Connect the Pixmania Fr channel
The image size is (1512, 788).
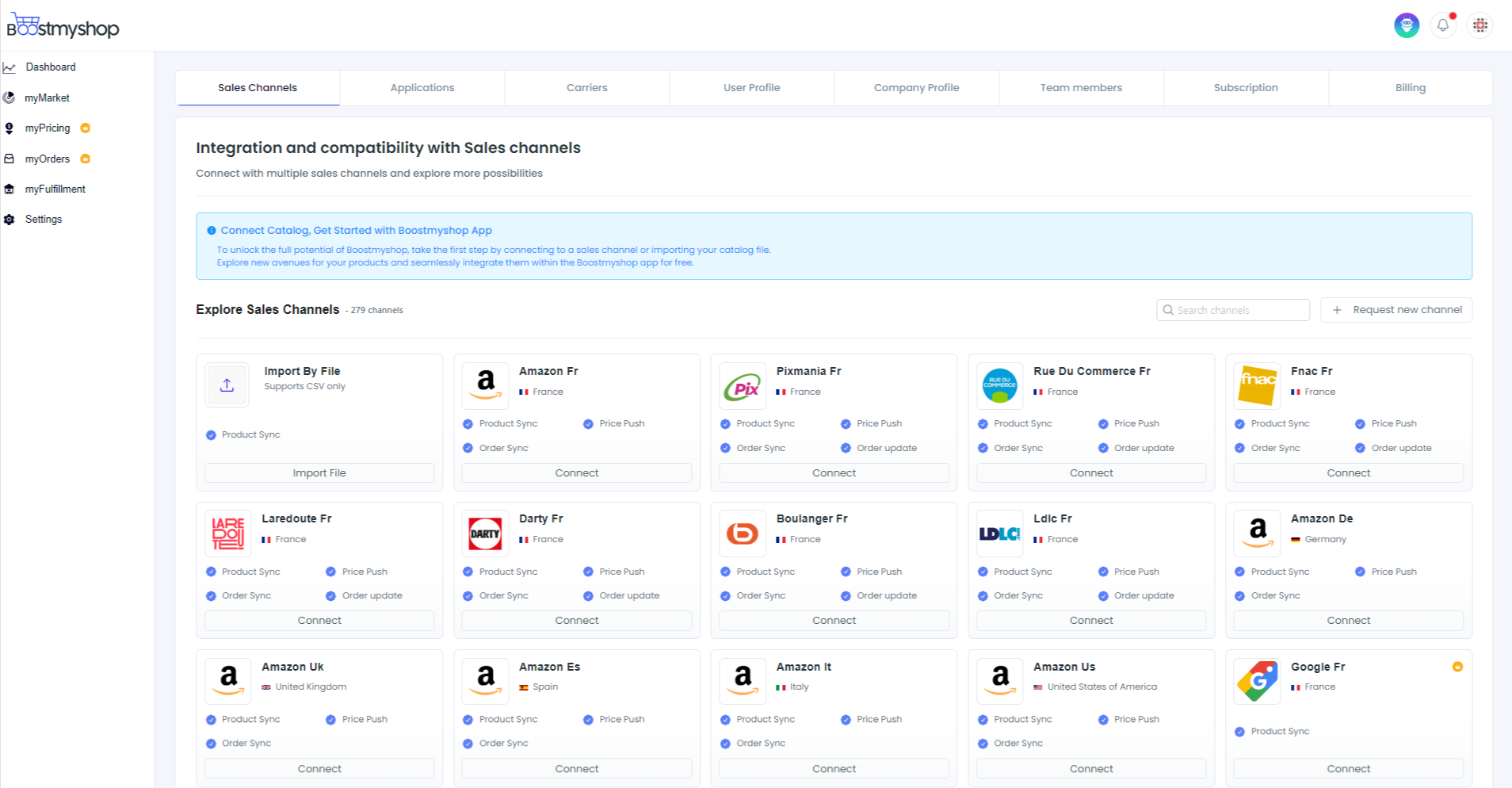[834, 472]
